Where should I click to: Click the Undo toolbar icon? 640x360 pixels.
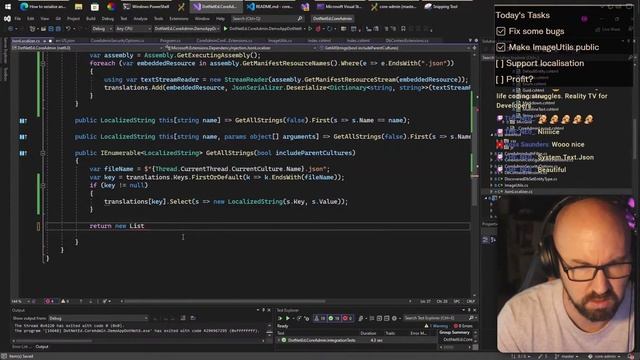[x=68, y=29]
